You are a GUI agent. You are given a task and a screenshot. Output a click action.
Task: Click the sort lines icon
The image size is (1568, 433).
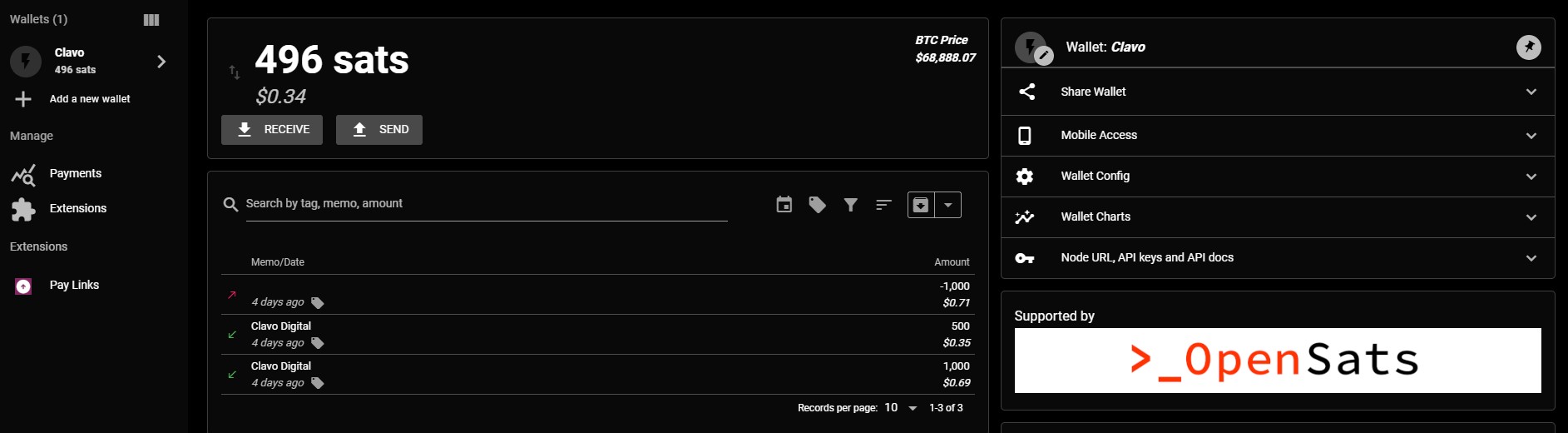point(883,205)
